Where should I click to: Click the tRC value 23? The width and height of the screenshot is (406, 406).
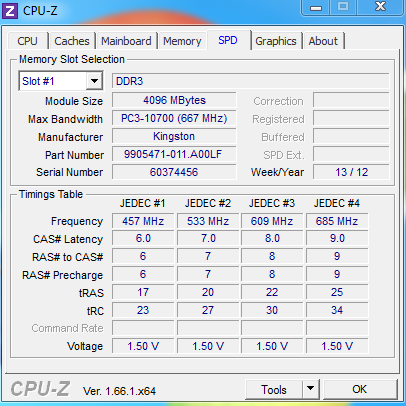pos(143,310)
